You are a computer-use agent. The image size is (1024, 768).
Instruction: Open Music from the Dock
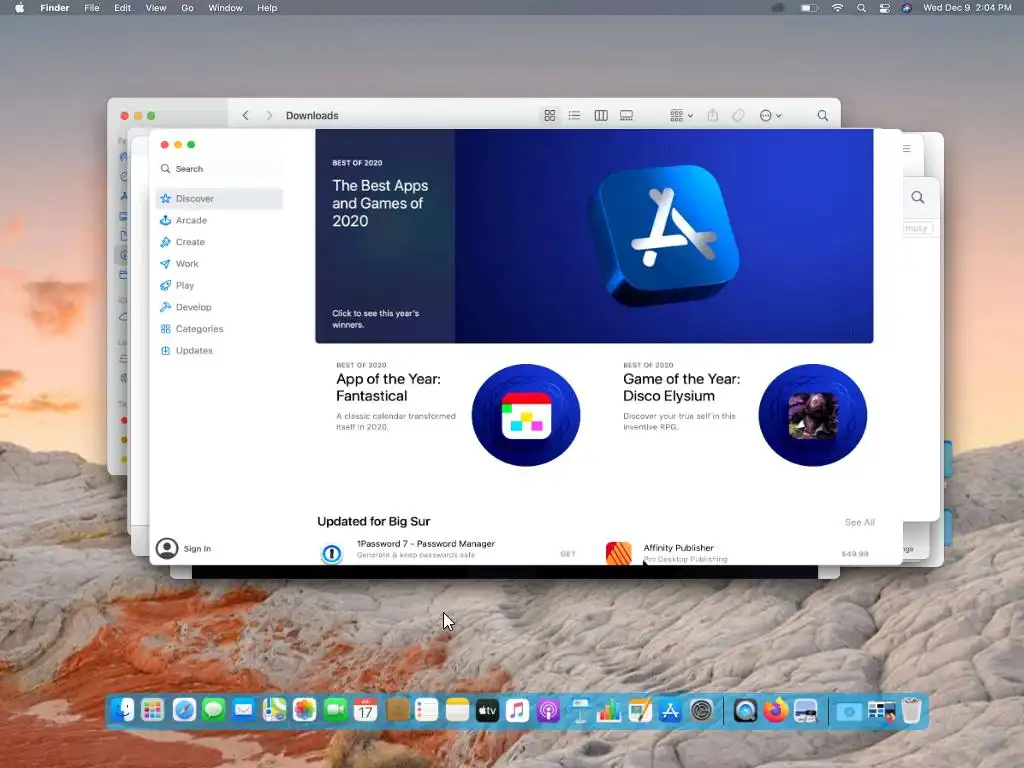pos(517,711)
